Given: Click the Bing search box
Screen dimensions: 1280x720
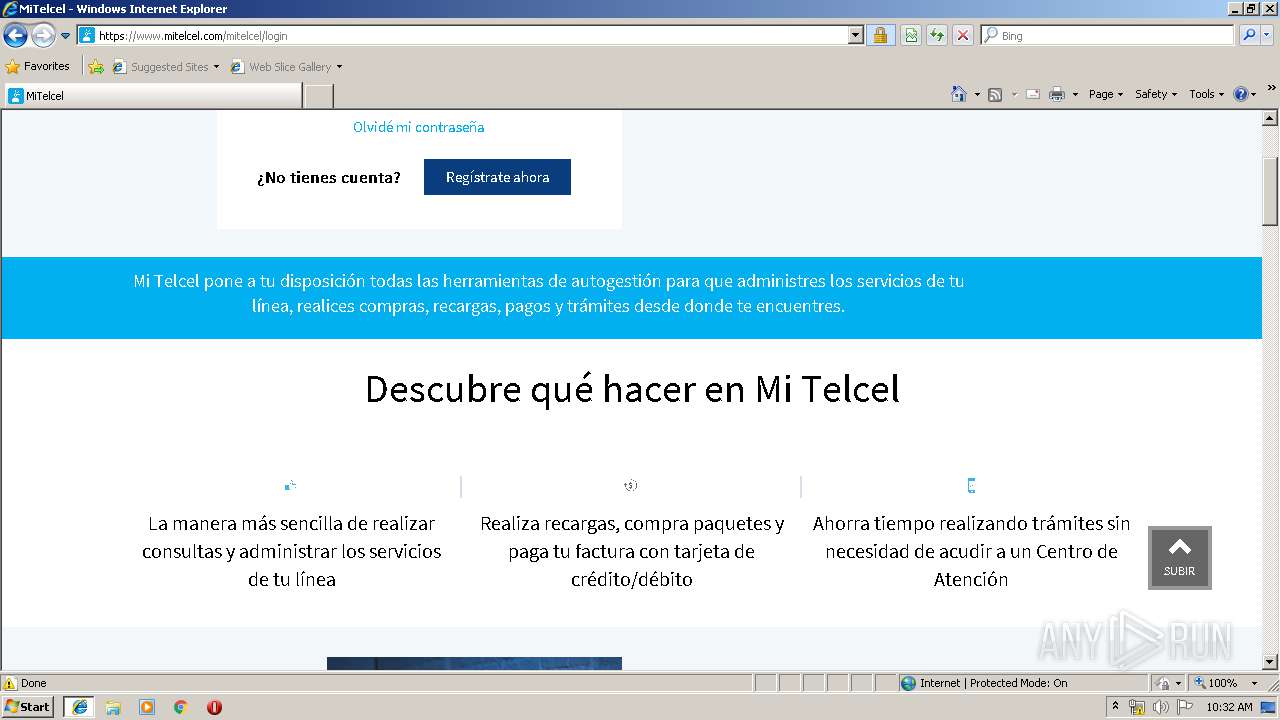Looking at the screenshot, I should [1108, 35].
